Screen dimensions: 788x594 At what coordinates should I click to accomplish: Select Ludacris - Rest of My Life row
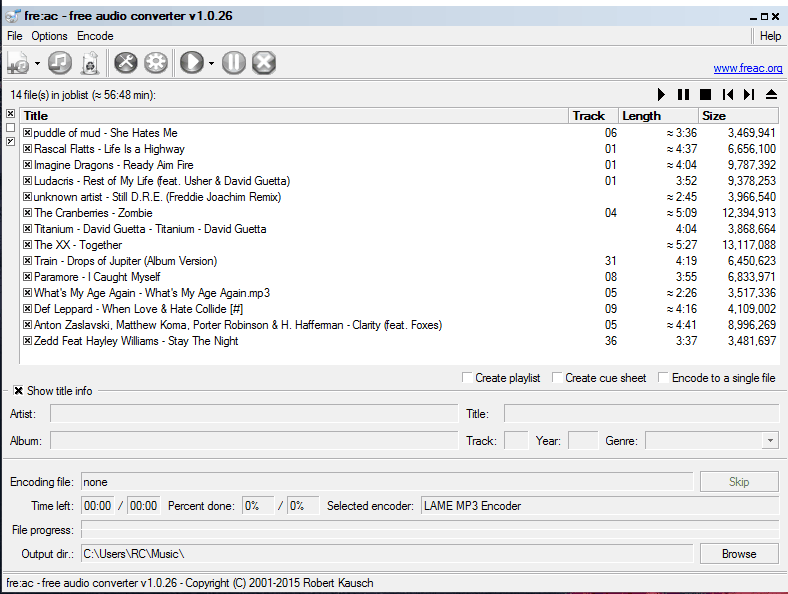pyautogui.click(x=400, y=181)
